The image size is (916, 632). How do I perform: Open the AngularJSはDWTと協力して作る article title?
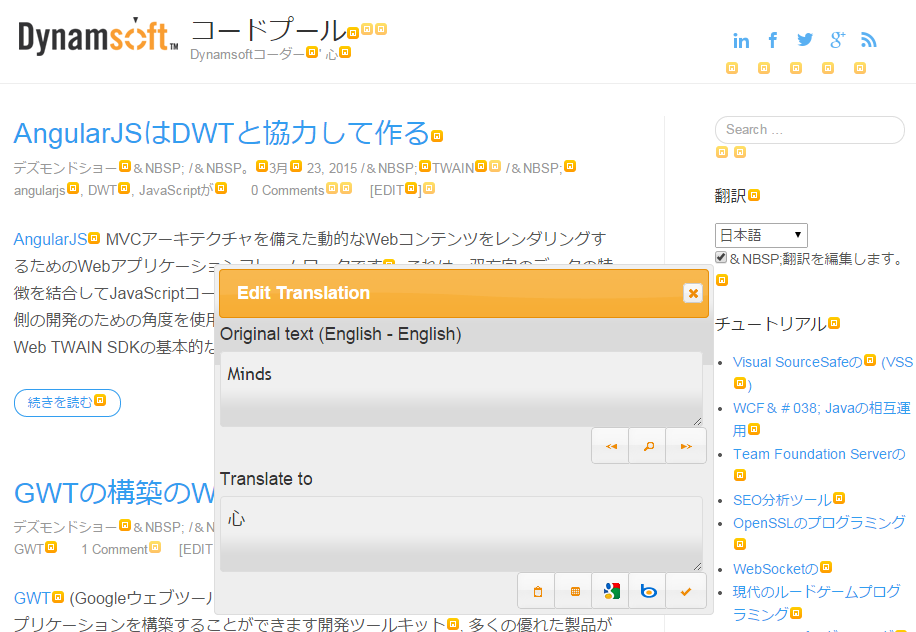tap(221, 133)
